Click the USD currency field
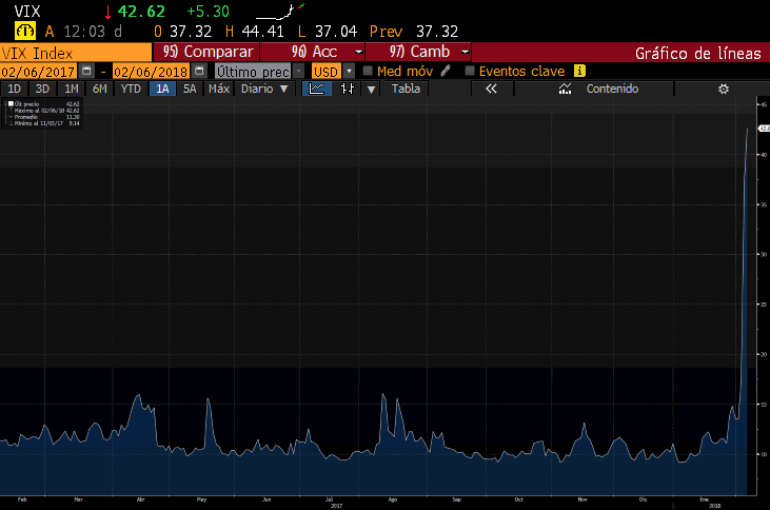 pyautogui.click(x=326, y=72)
